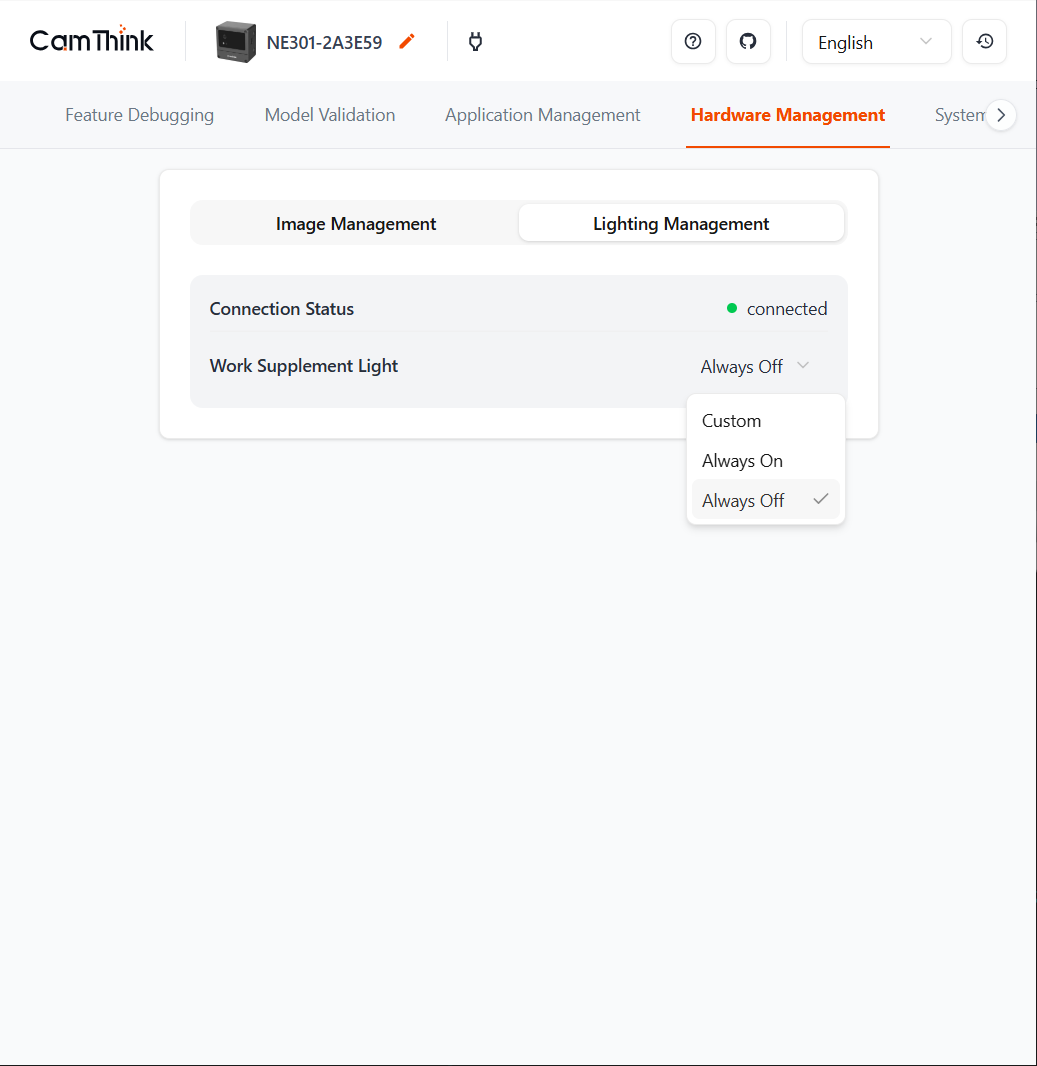
Task: Edit device name with pencil icon
Action: tap(406, 42)
